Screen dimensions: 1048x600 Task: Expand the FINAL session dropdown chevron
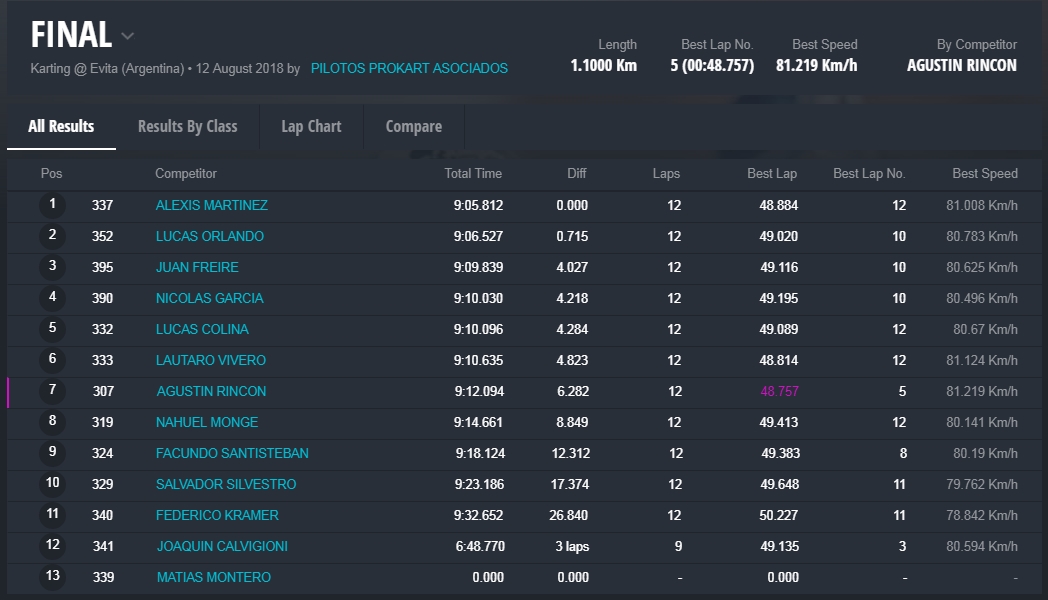tap(127, 36)
